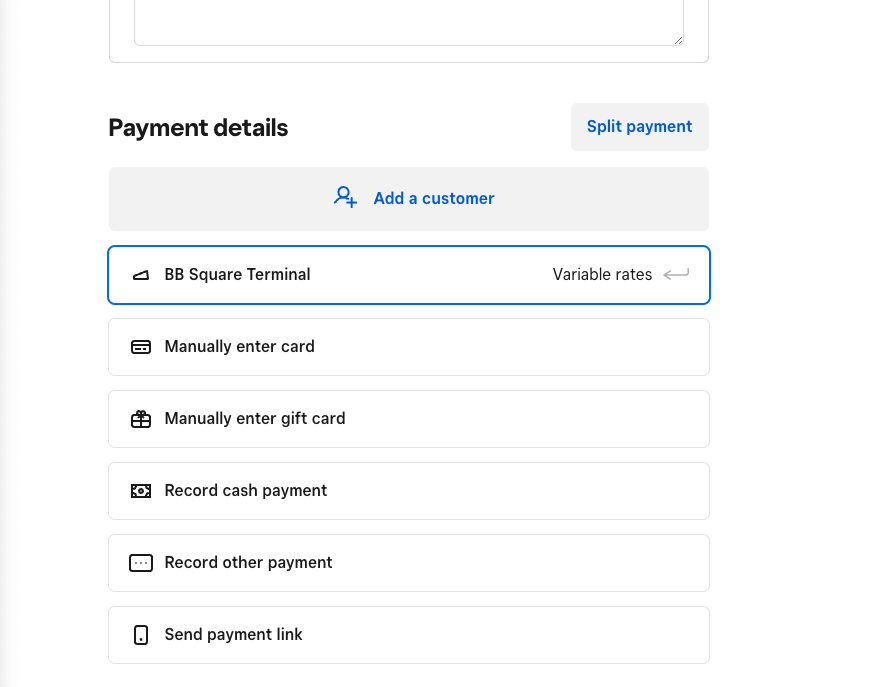Screen dimensions: 890x687
Task: Click the Payment details heading
Action: pos(198,128)
